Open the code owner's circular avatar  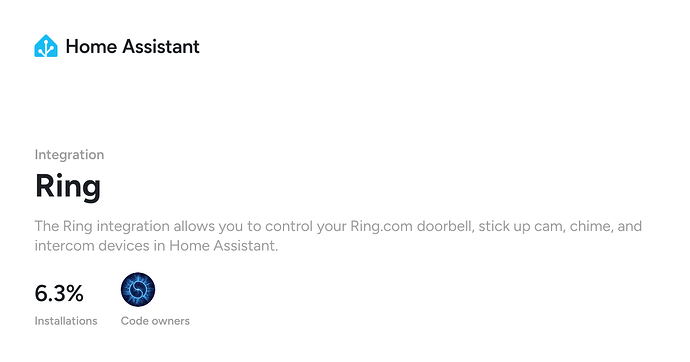138,289
